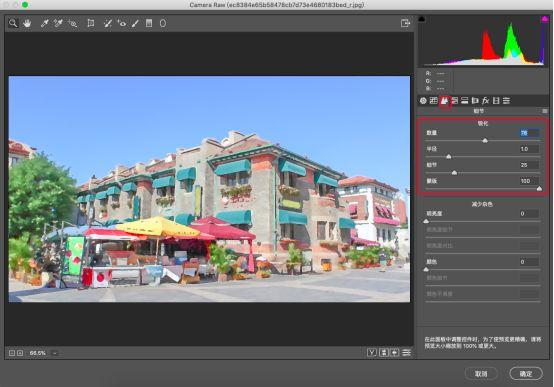Focus the masking field showing 100
Image resolution: width=554 pixels, height=387 pixels.
pos(529,181)
